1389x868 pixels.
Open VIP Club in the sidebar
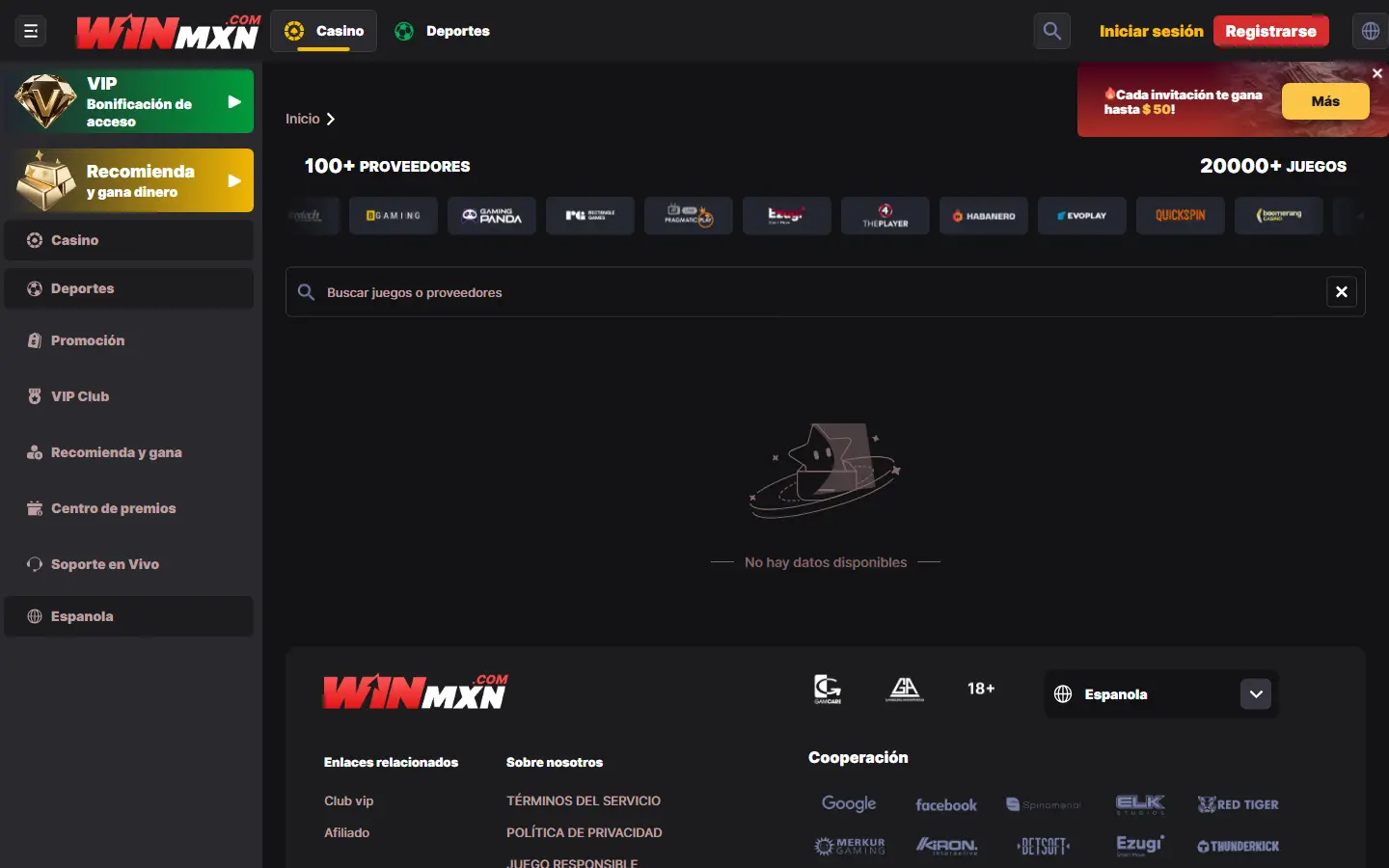pyautogui.click(x=129, y=396)
